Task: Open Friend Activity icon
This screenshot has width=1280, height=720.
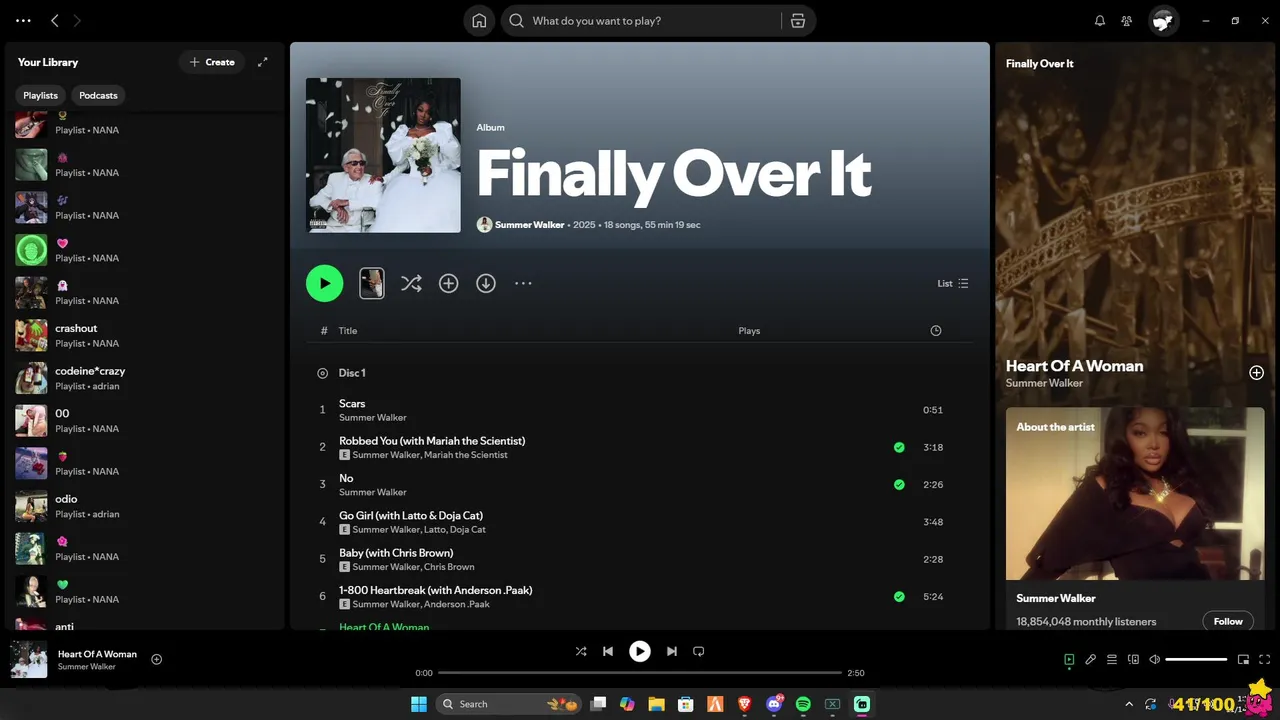Action: [1127, 20]
